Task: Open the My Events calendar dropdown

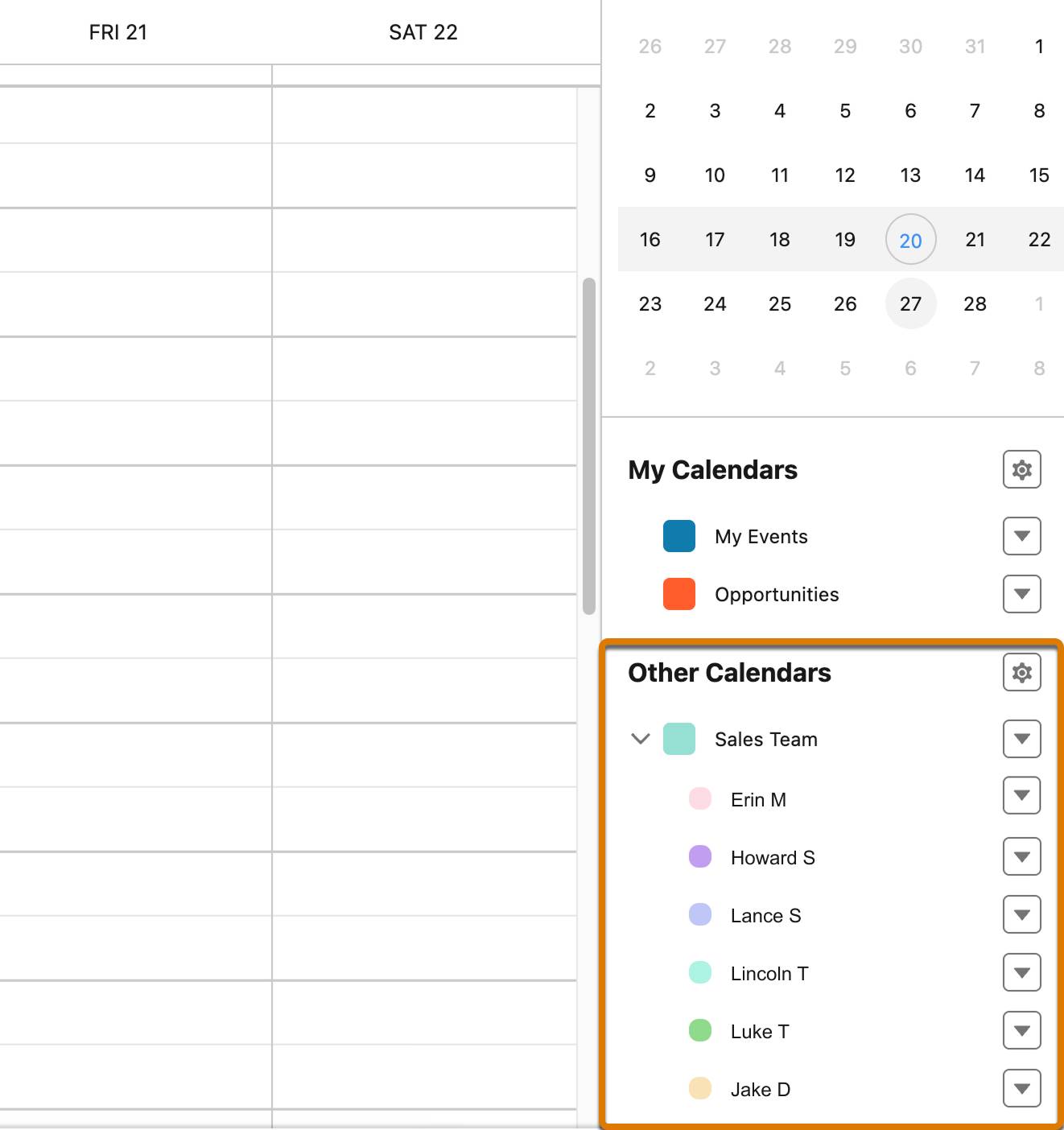Action: [x=1021, y=536]
